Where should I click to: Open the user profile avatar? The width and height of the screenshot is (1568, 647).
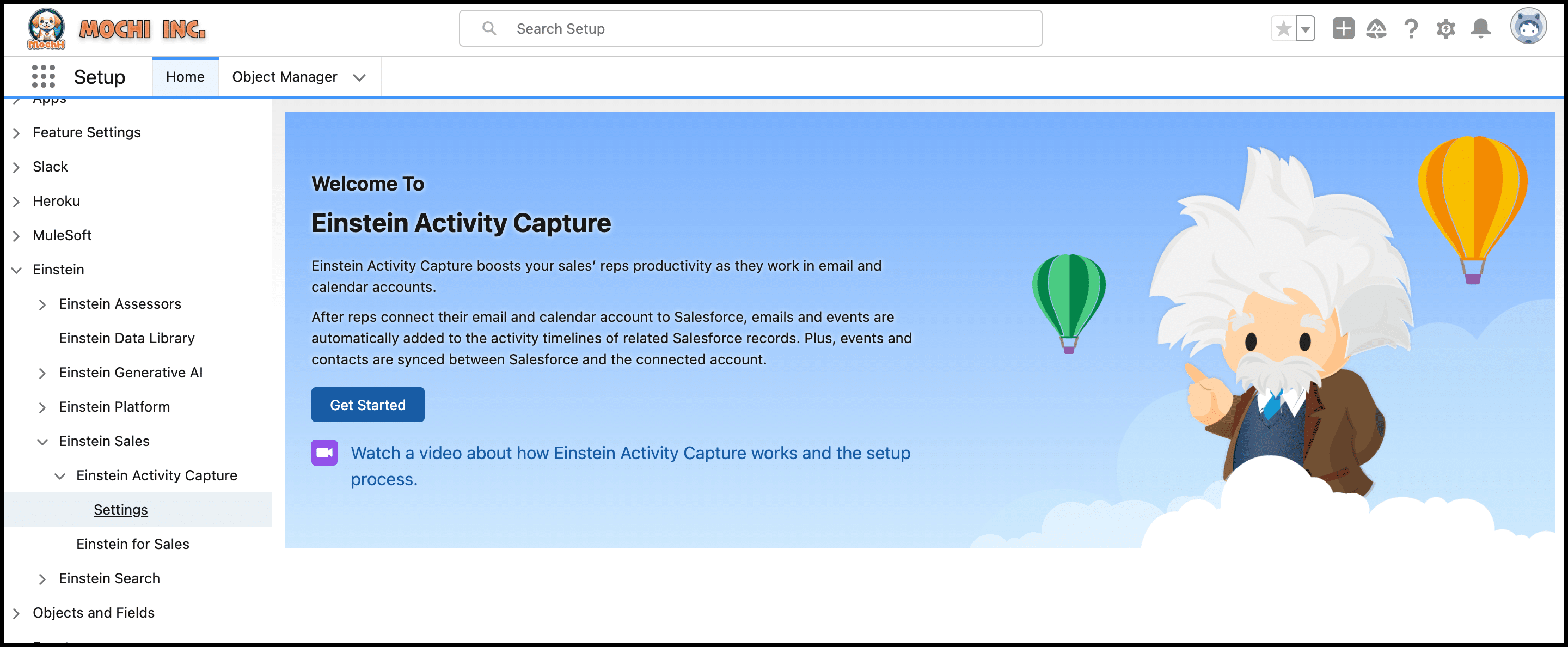[x=1528, y=27]
